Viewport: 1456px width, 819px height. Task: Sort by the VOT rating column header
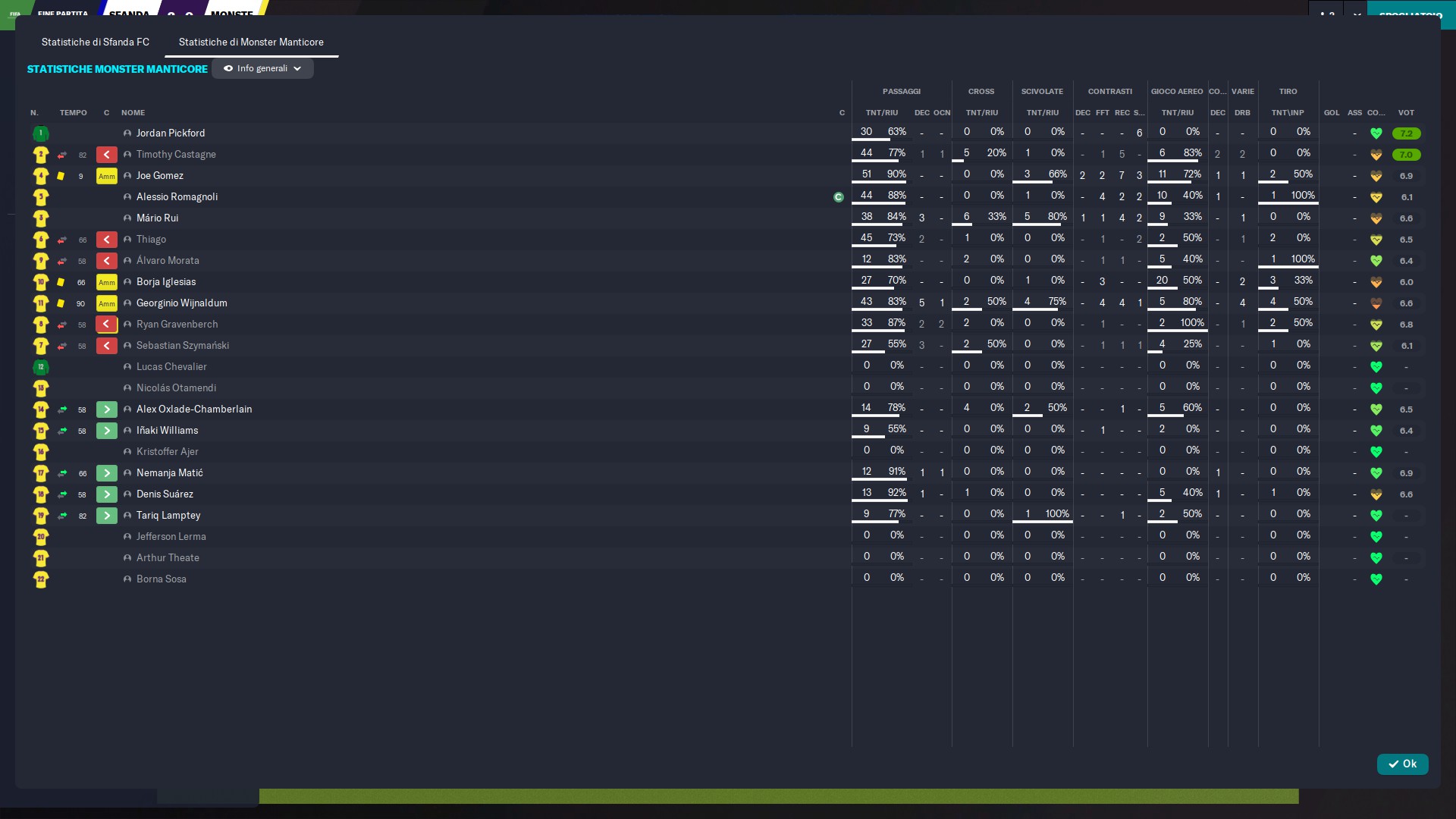point(1406,113)
